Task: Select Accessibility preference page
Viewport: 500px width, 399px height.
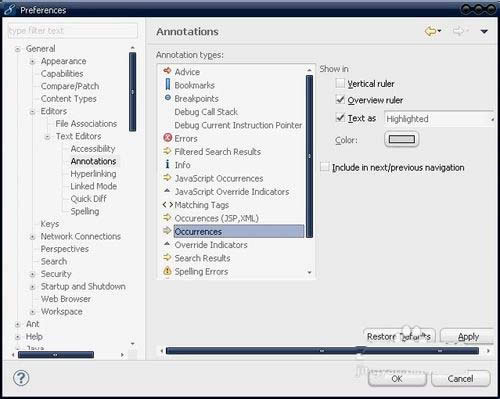Action: 93,149
